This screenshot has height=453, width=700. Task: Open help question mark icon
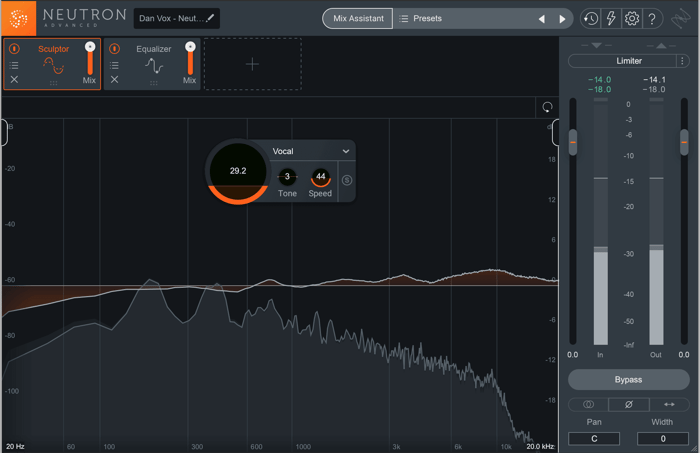(x=652, y=19)
